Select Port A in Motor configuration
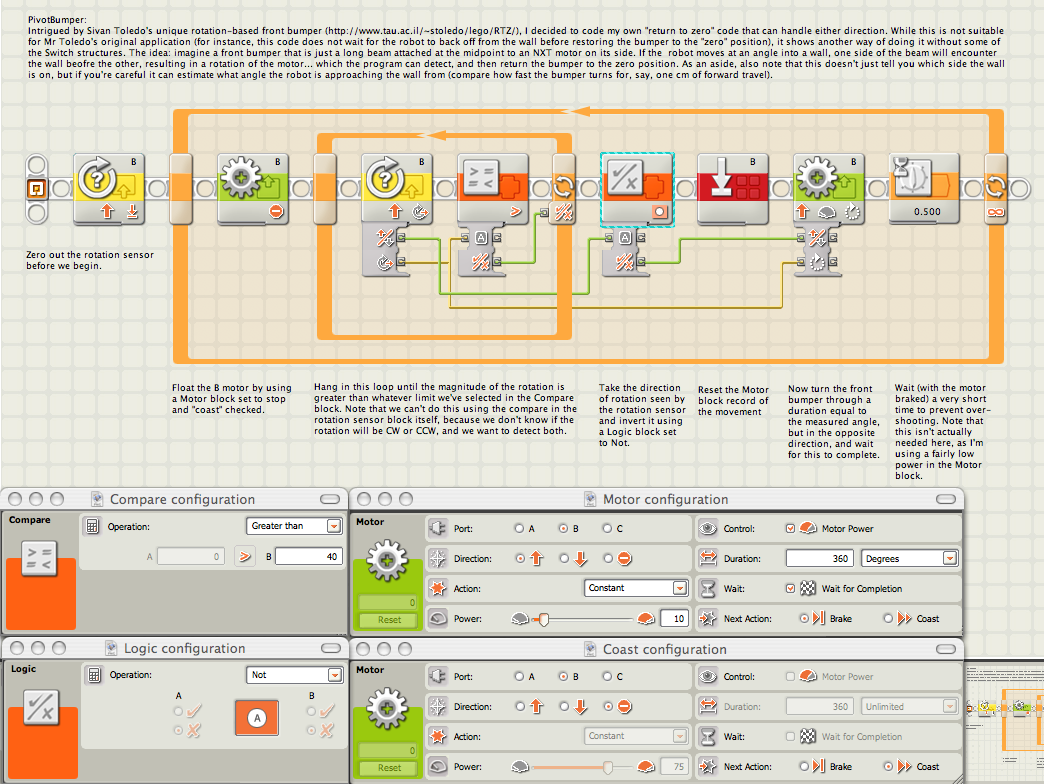 (x=519, y=528)
